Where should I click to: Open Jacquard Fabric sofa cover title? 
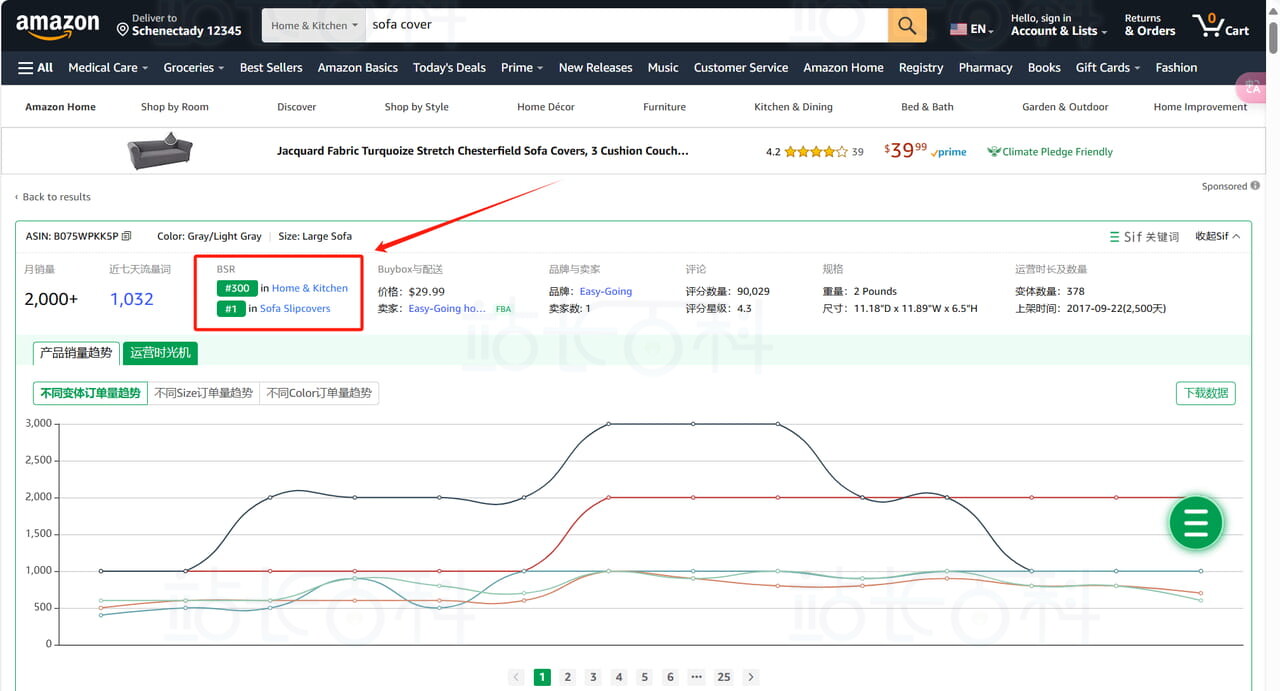click(x=483, y=152)
